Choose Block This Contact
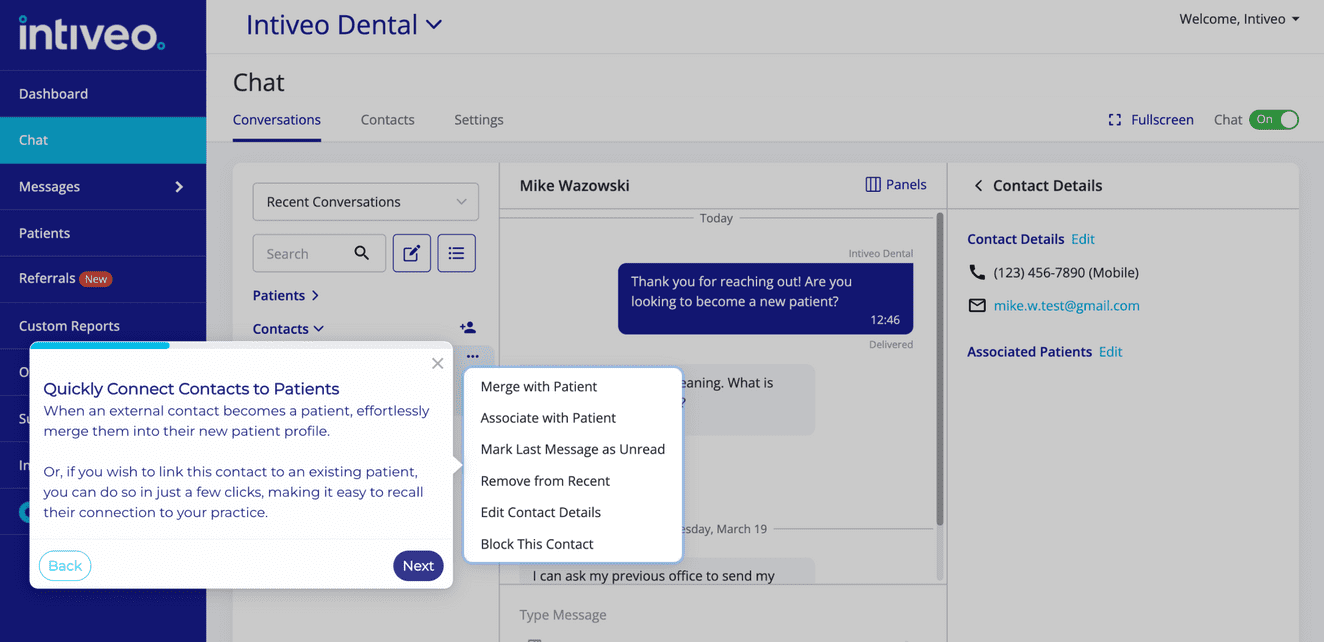Screen dimensions: 1324x642 tap(537, 544)
